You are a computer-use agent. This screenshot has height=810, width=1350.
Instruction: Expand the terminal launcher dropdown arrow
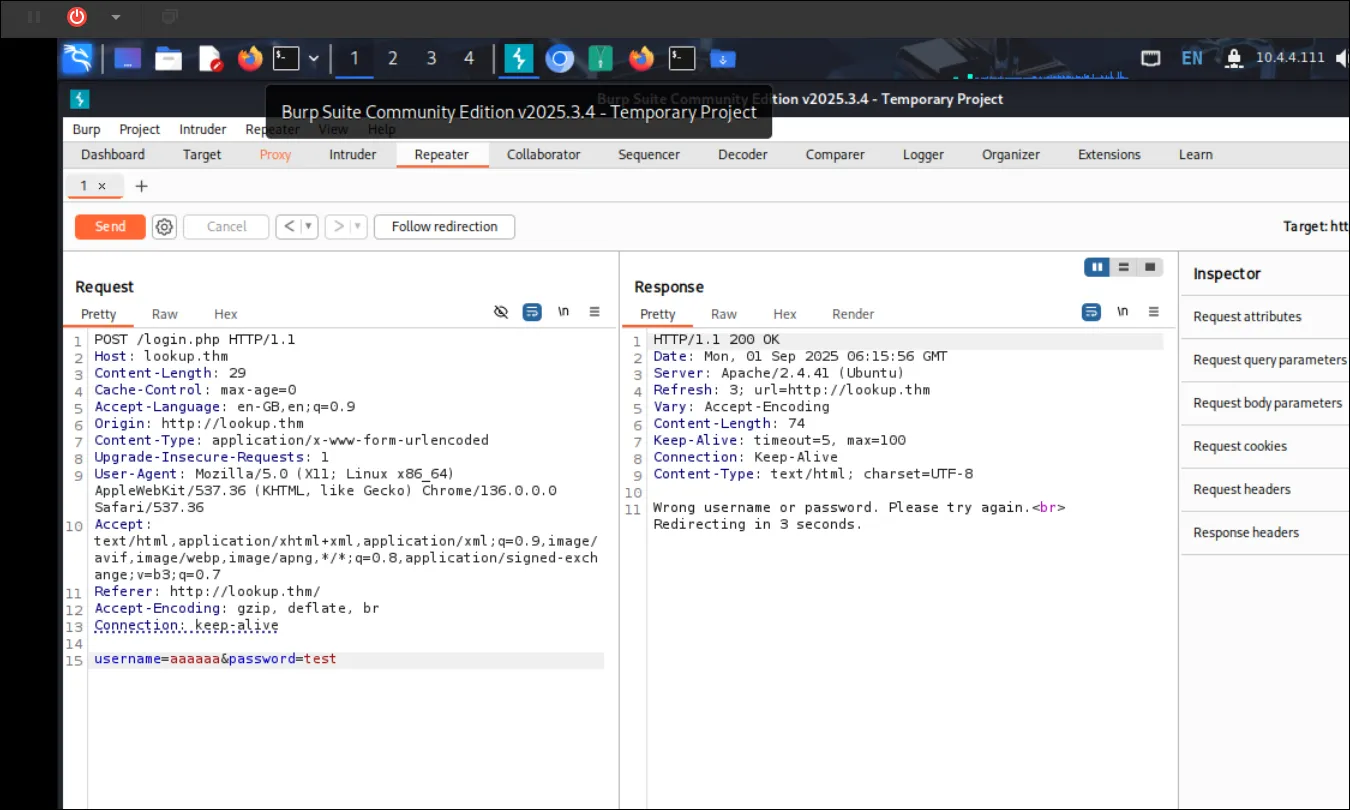(x=313, y=59)
